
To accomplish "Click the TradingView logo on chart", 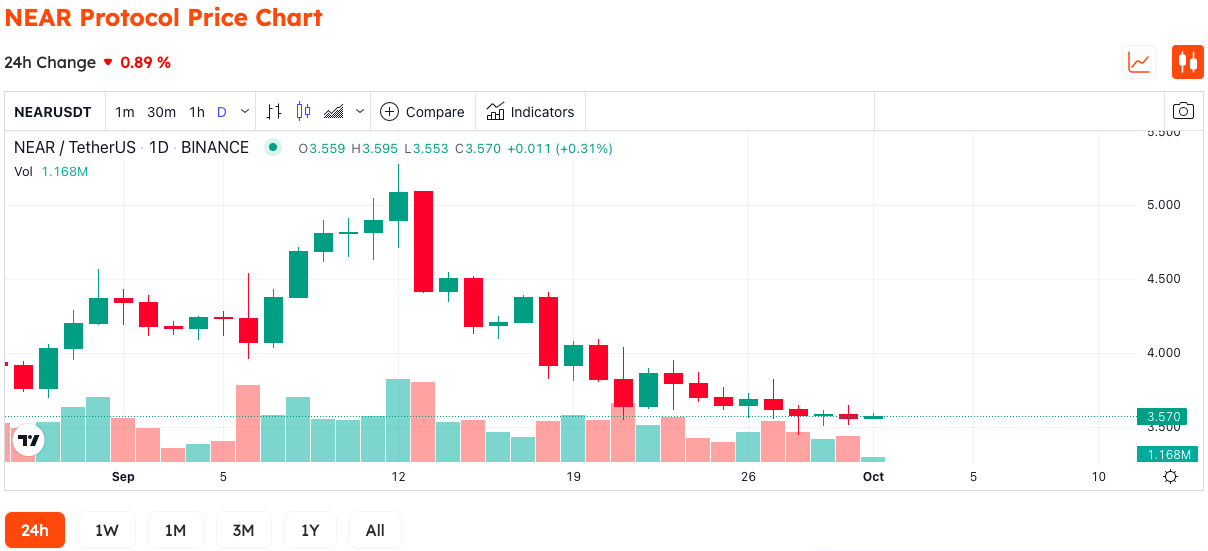I will pyautogui.click(x=29, y=440).
